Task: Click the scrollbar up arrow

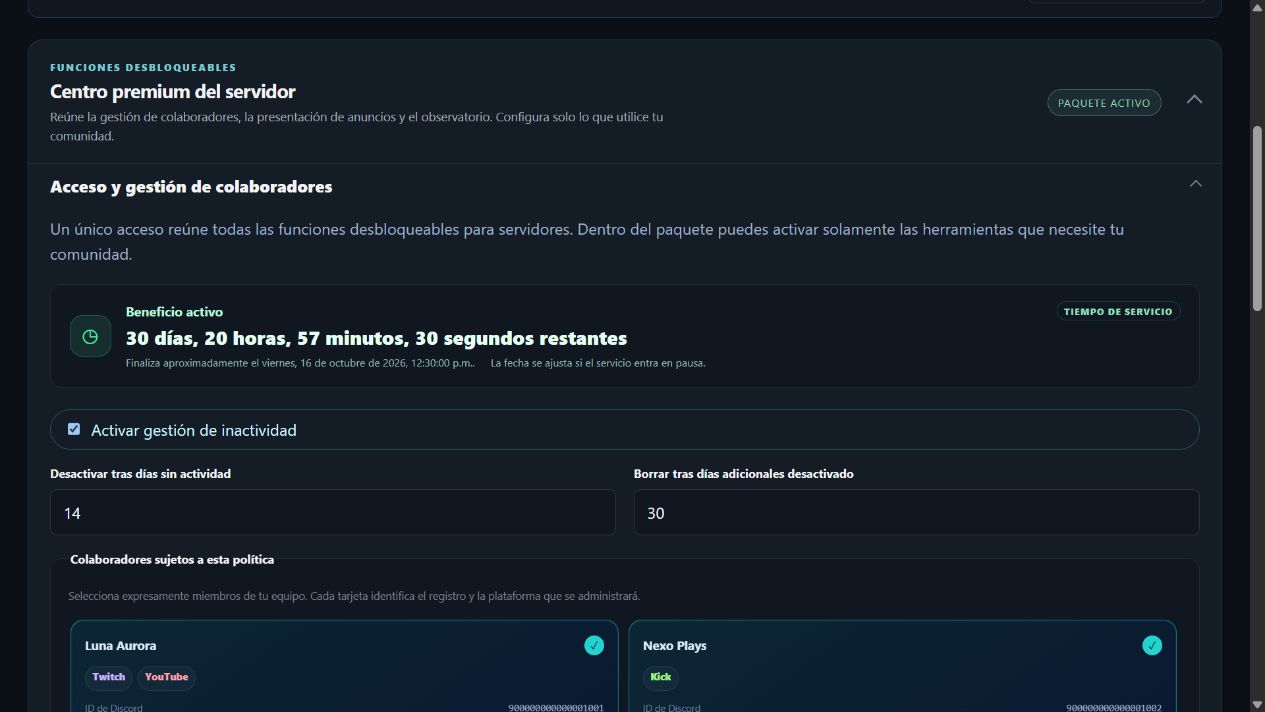Action: (1257, 8)
